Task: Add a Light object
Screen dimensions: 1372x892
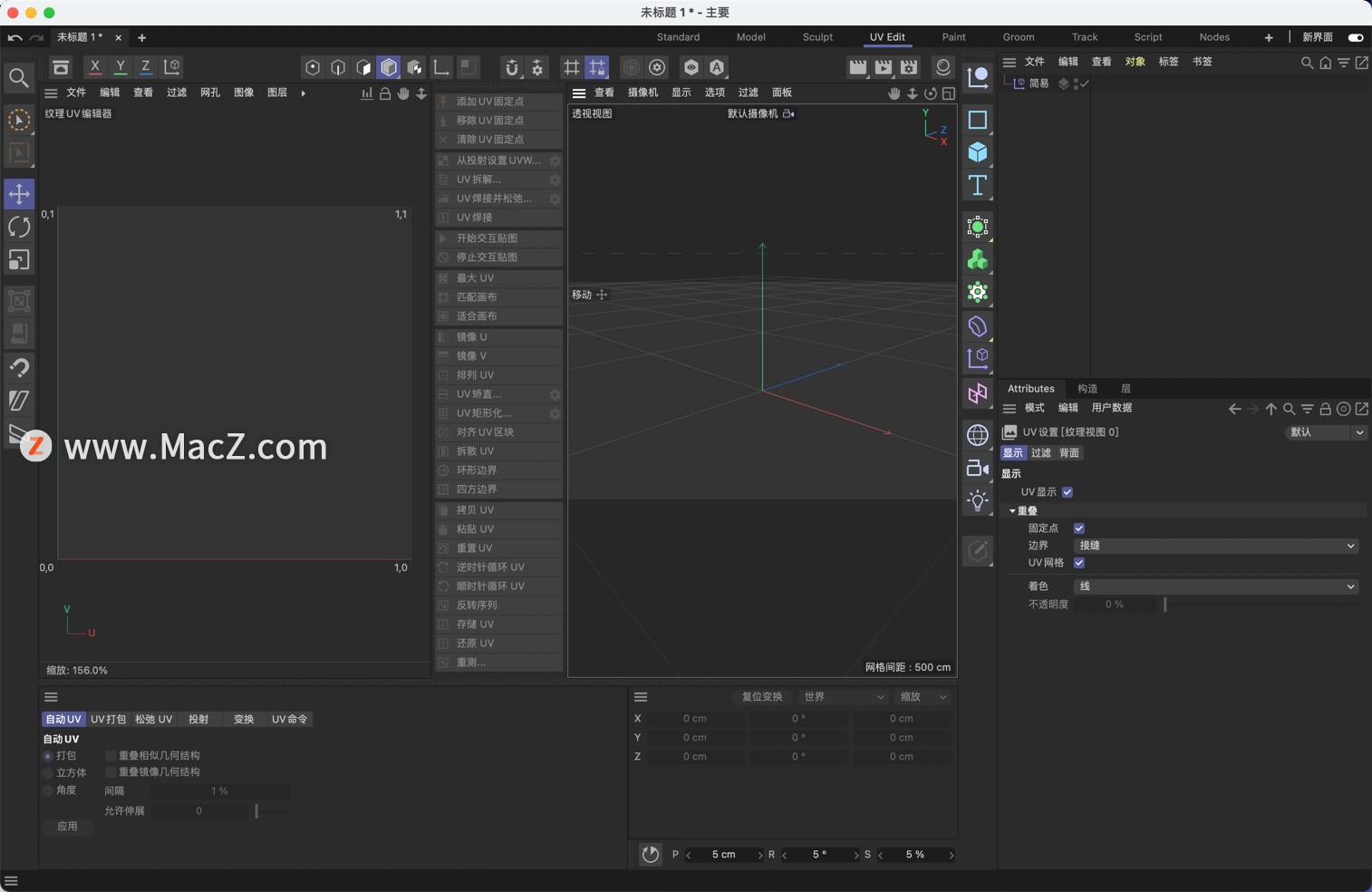Action: click(977, 500)
